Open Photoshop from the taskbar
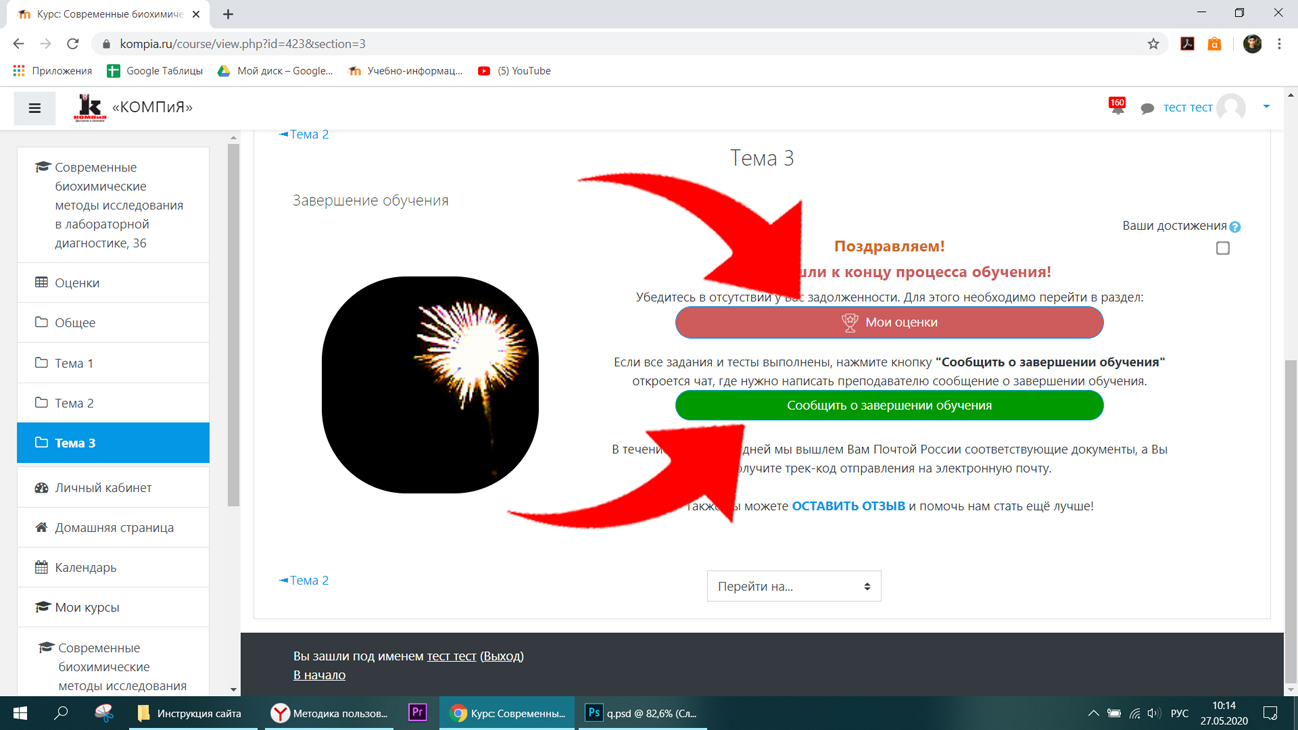This screenshot has width=1298, height=730. click(641, 713)
